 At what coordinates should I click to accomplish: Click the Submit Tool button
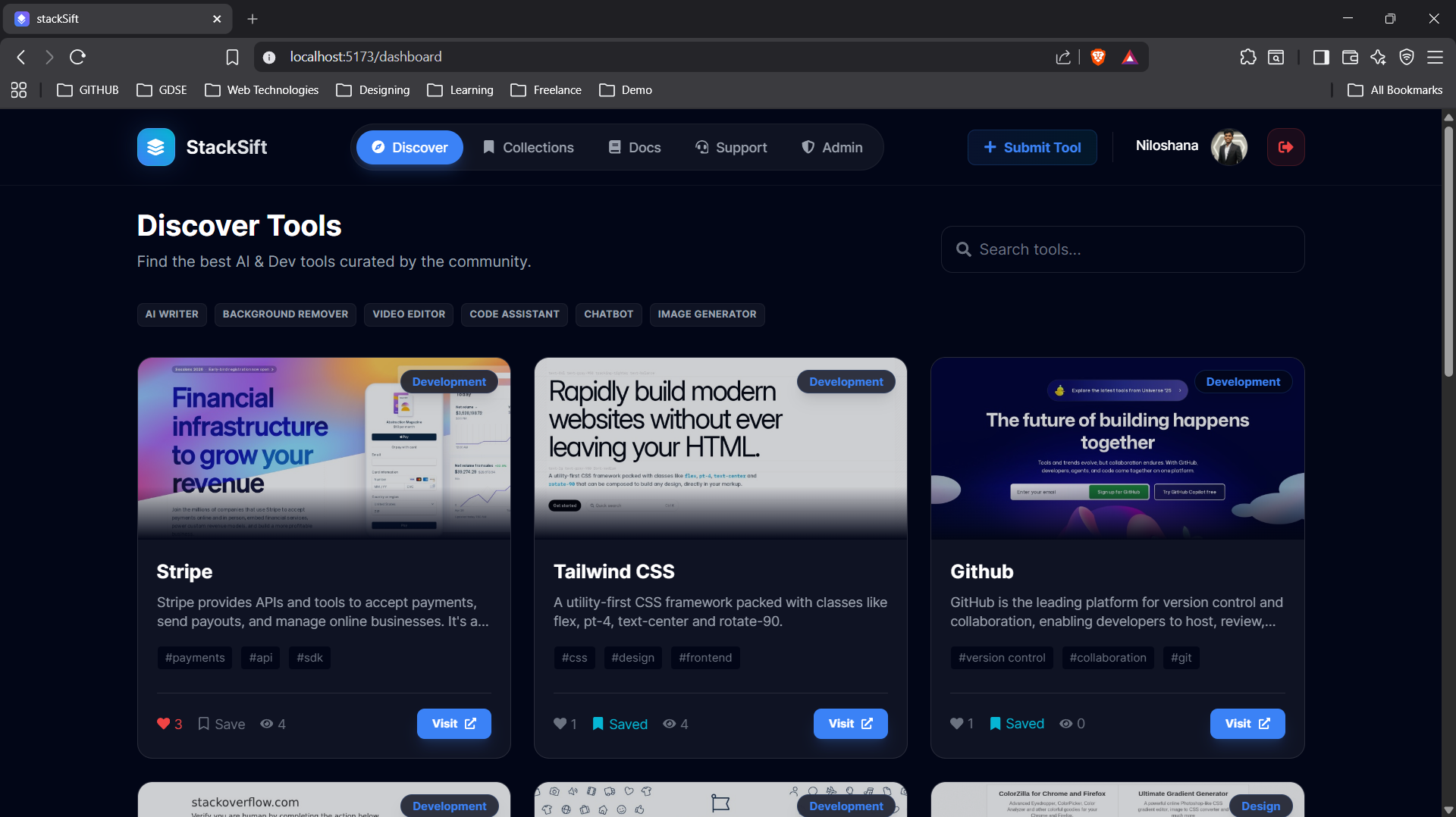(1032, 147)
